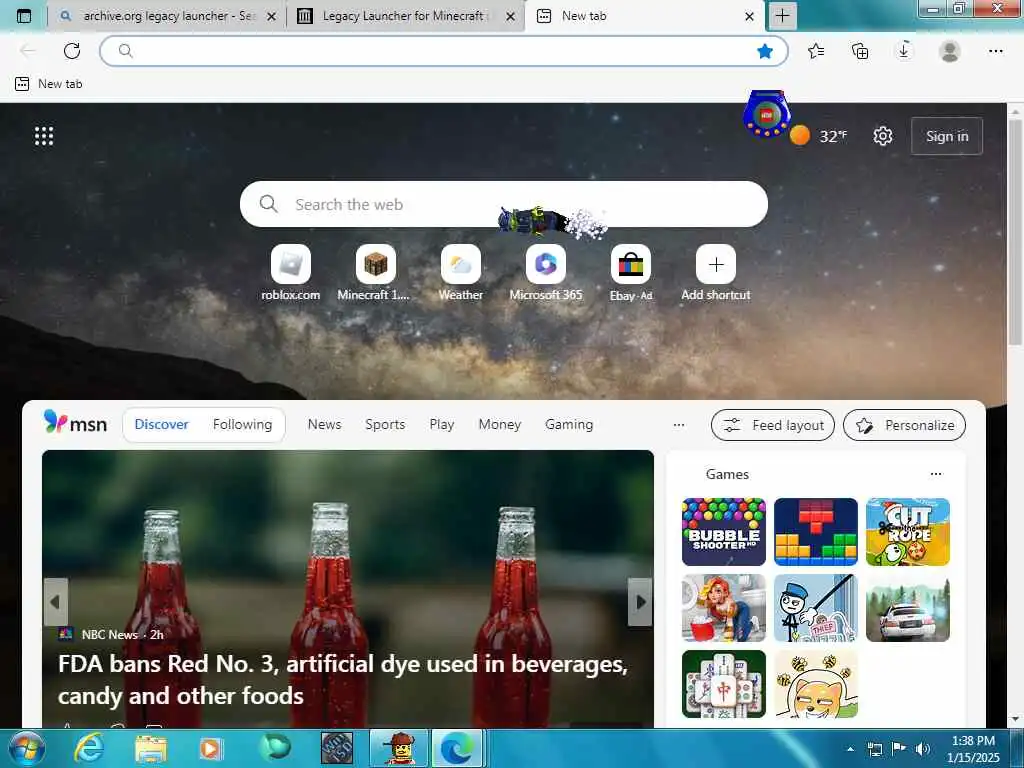Select the Discover feed tab
The width and height of the screenshot is (1024, 768).
point(161,424)
